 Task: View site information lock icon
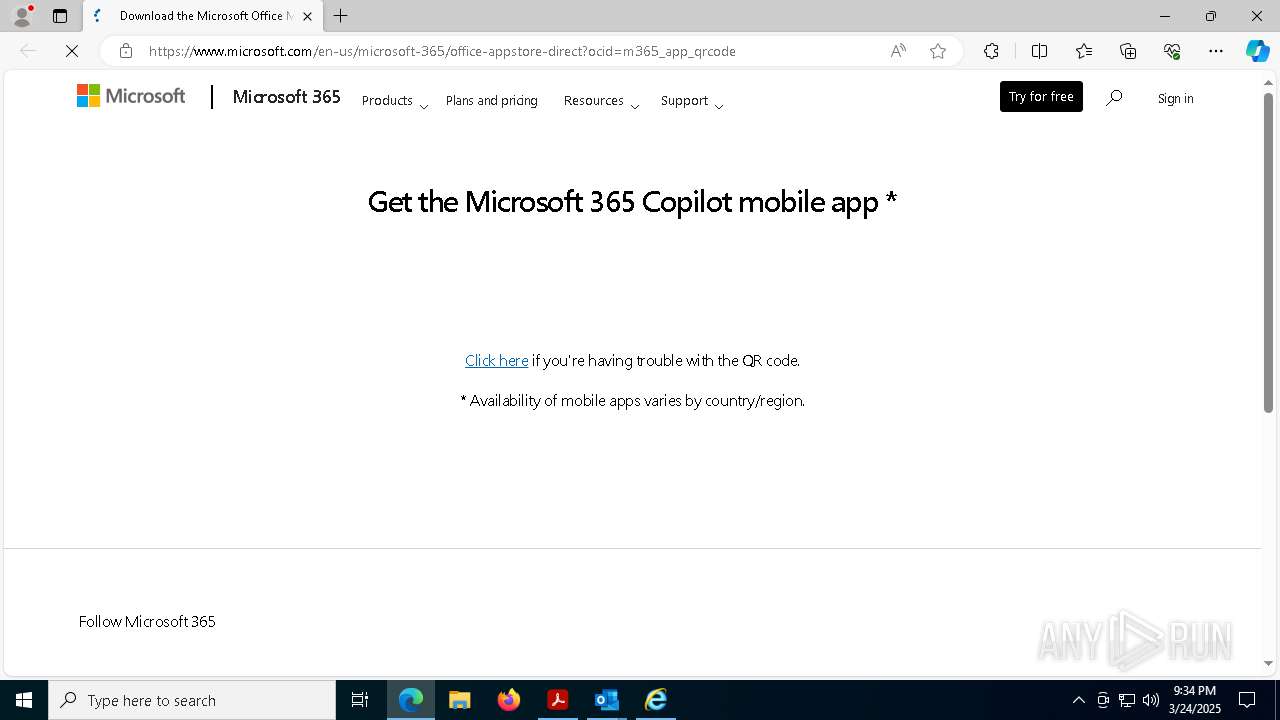(x=126, y=51)
